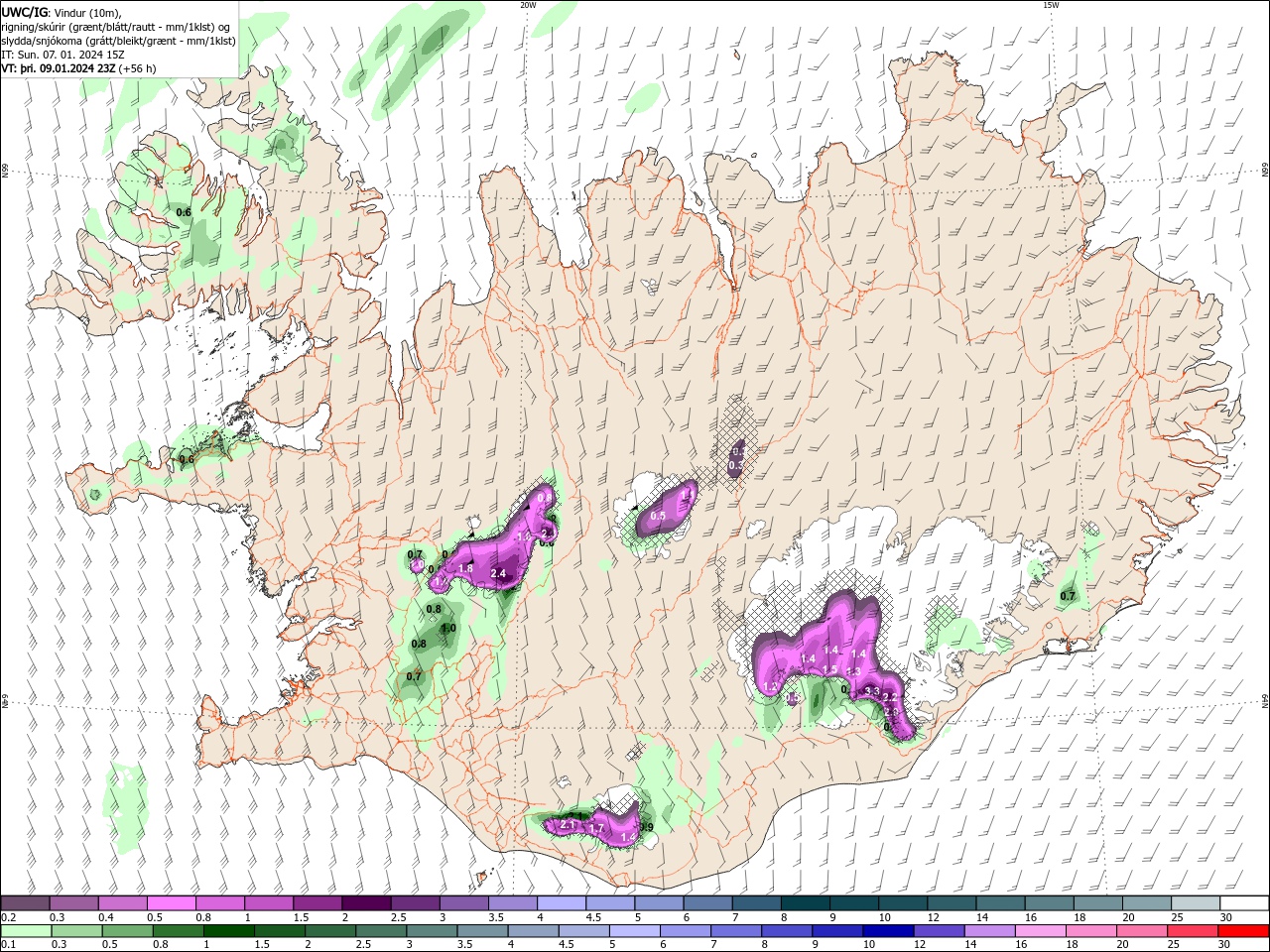Click the top legend swatch between 3 and 3.5

[463, 902]
